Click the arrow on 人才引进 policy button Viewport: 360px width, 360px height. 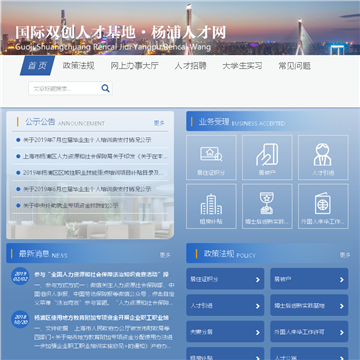(257, 306)
